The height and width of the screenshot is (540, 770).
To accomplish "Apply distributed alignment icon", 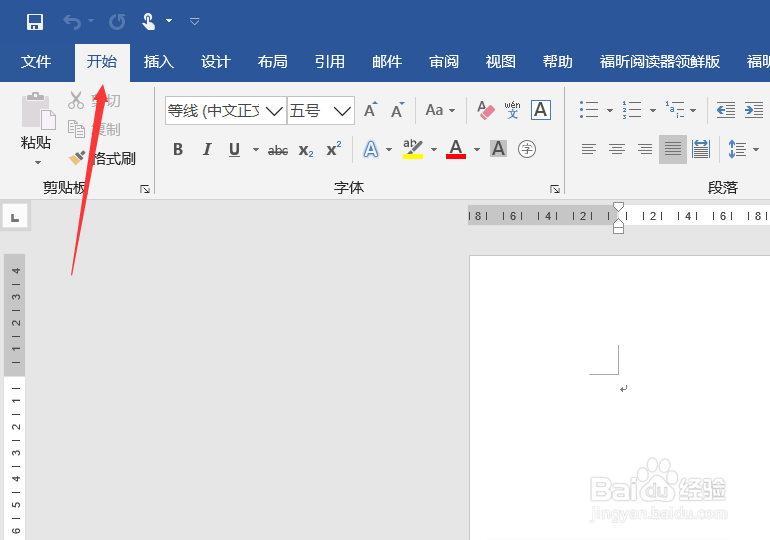I will pyautogui.click(x=701, y=149).
